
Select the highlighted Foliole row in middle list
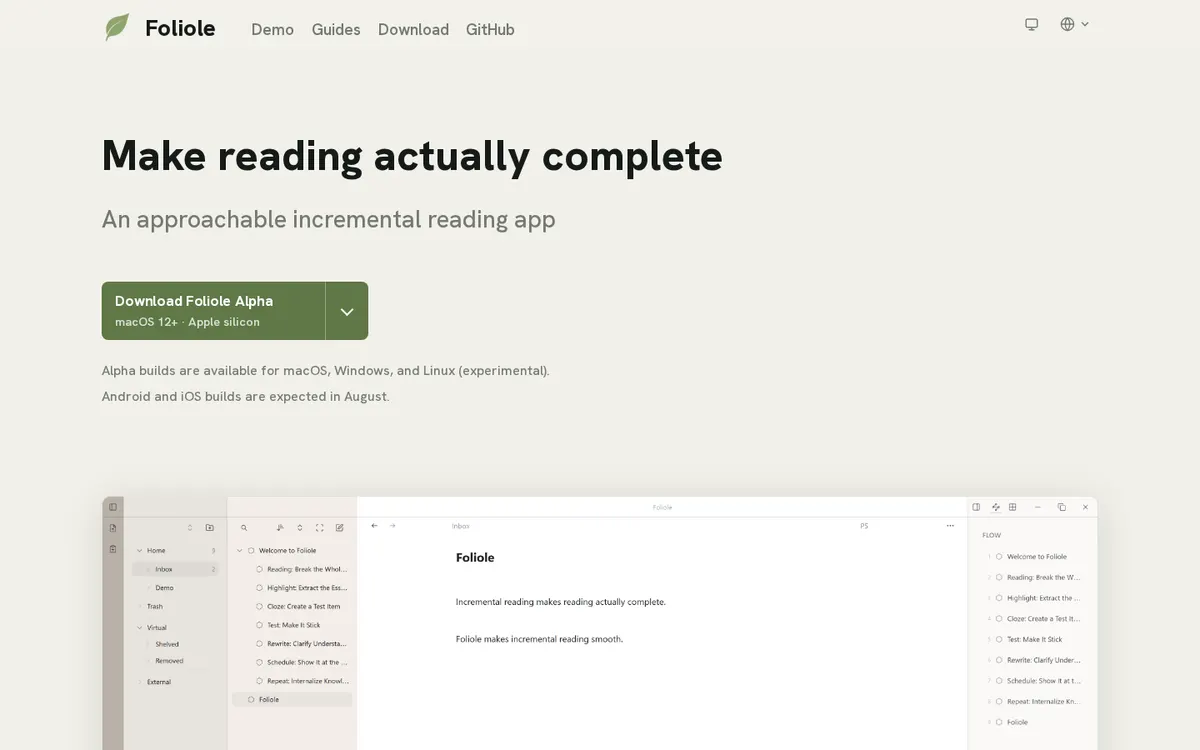click(292, 700)
